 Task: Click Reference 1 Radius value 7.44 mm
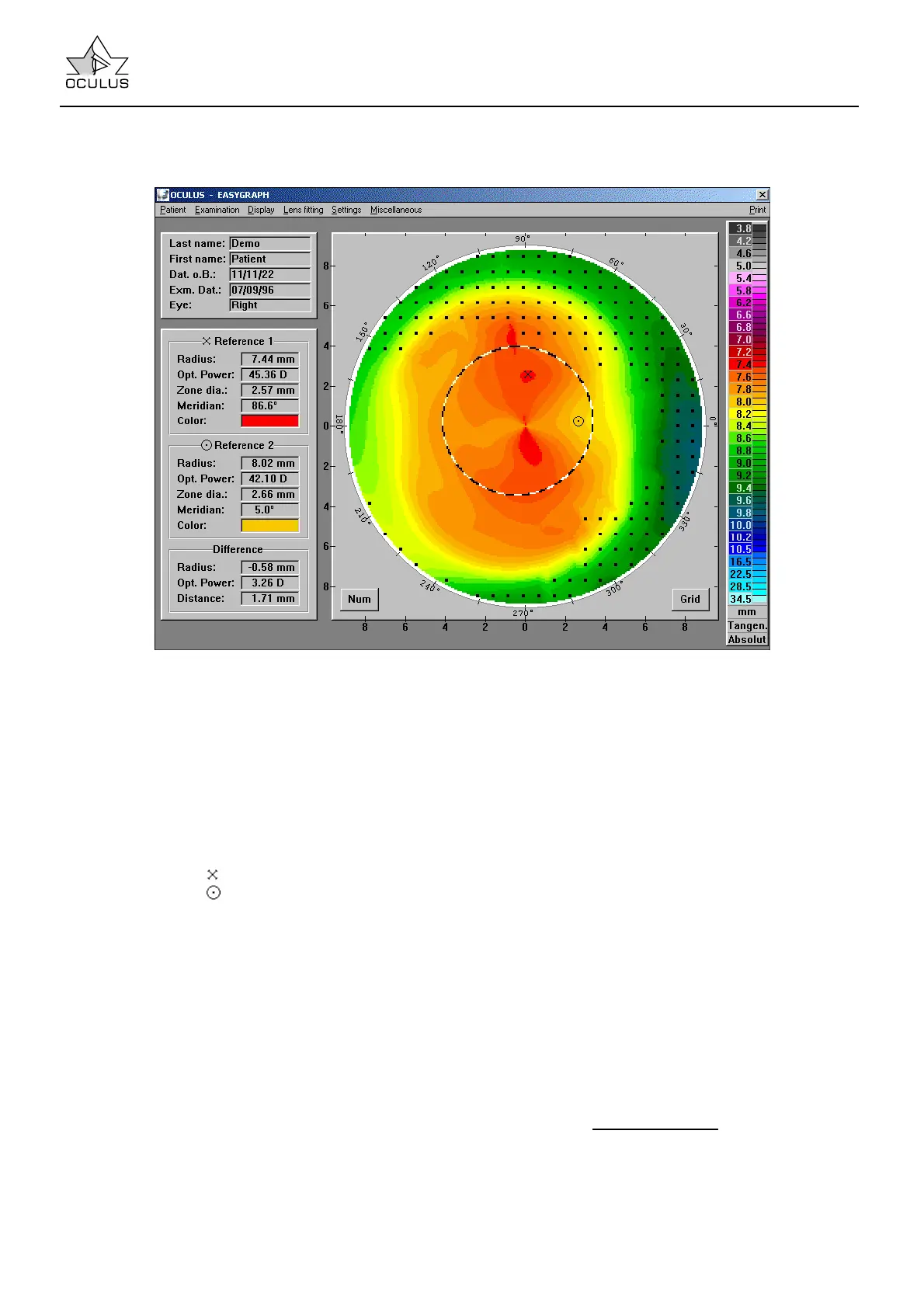point(269,359)
